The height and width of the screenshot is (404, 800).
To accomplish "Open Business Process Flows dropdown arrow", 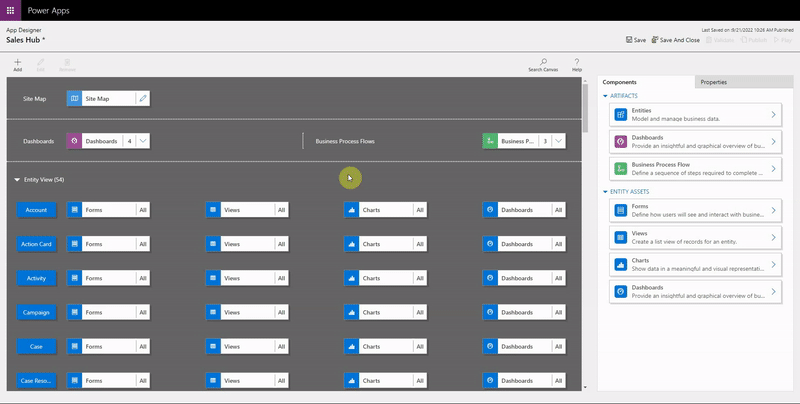I will point(559,141).
